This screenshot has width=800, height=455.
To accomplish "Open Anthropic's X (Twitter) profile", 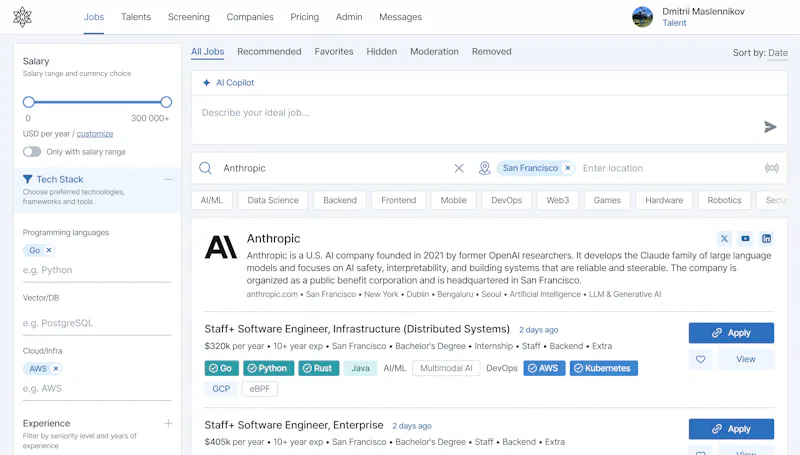I will pyautogui.click(x=724, y=238).
